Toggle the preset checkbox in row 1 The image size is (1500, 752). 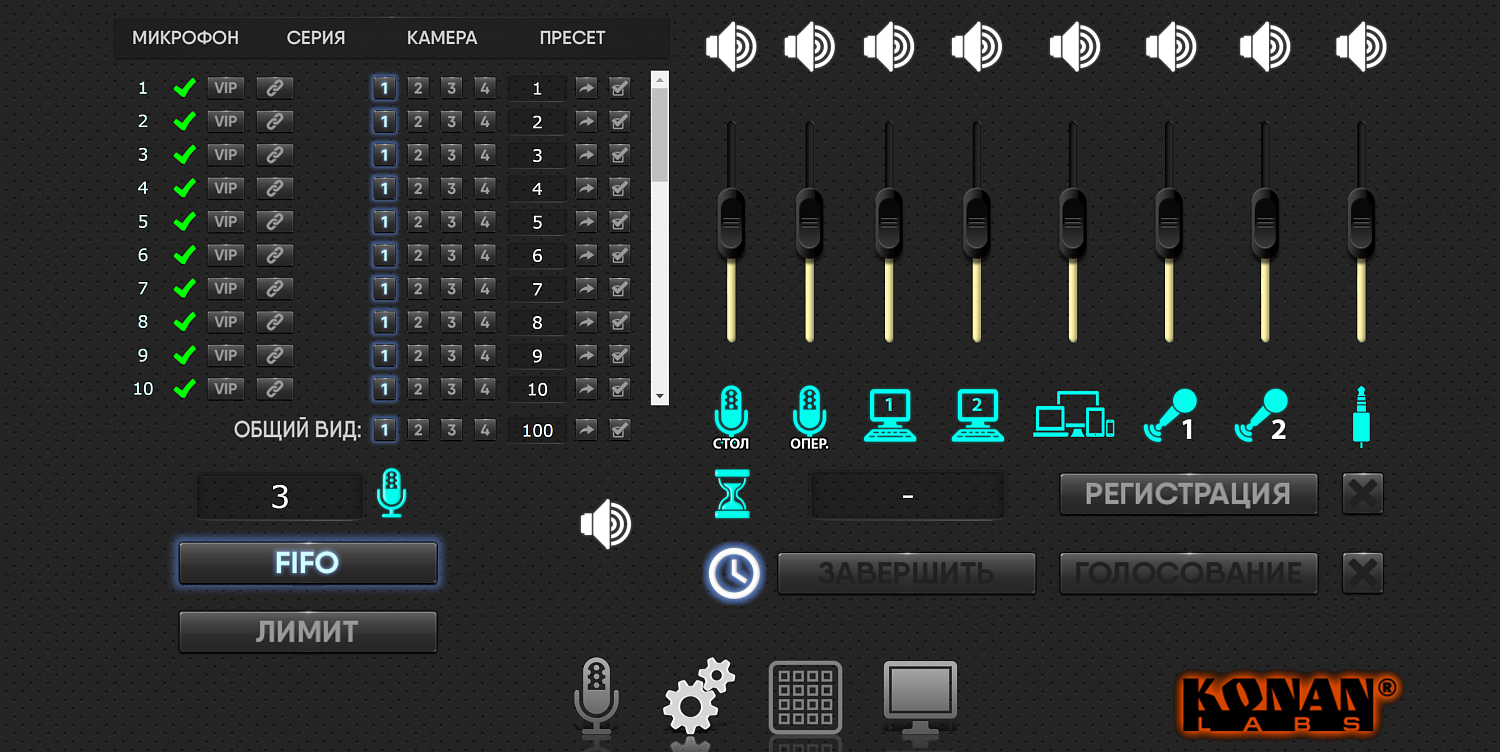pyautogui.click(x=620, y=88)
